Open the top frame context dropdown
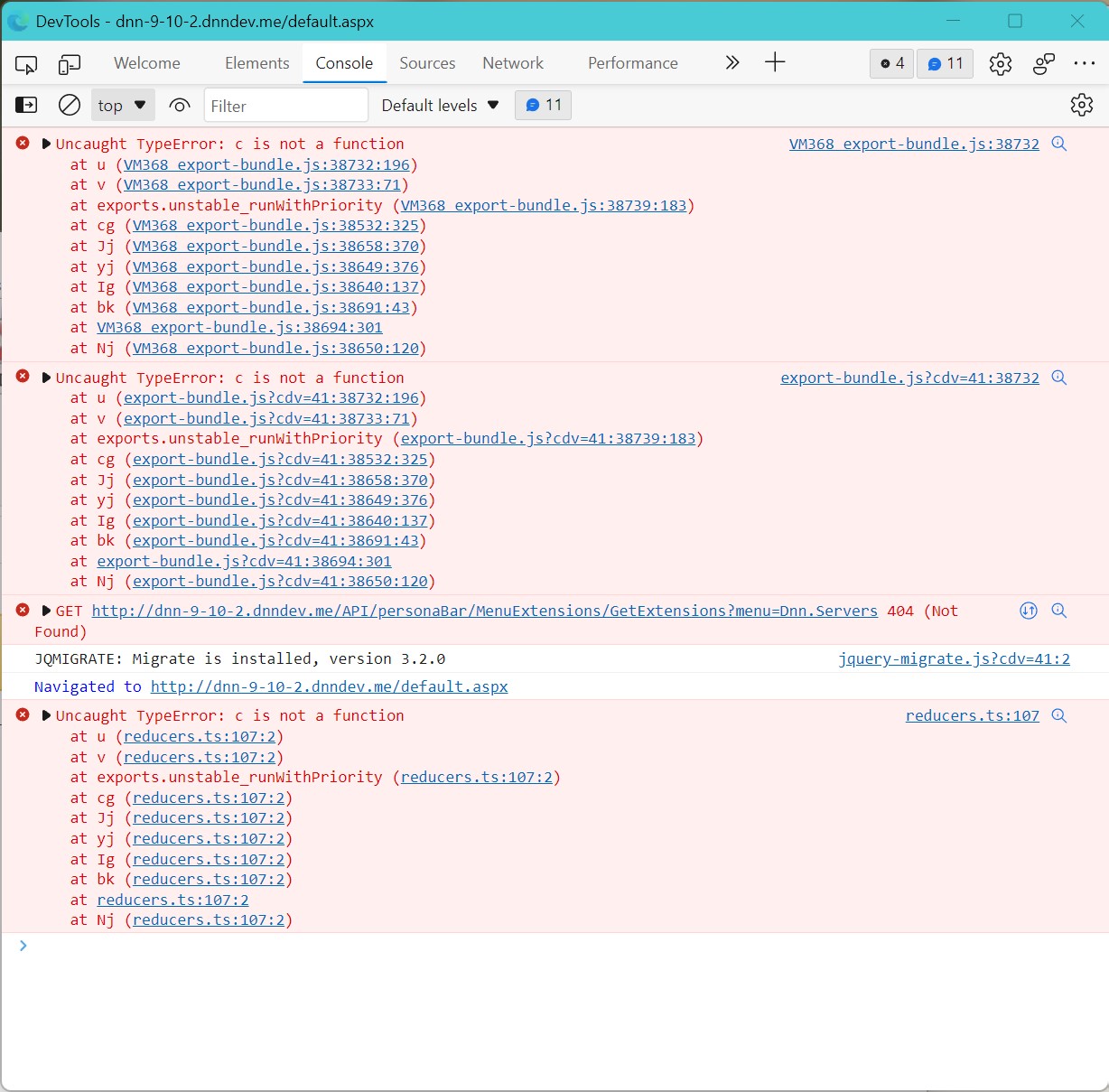This screenshot has height=1092, width=1109. coord(122,105)
